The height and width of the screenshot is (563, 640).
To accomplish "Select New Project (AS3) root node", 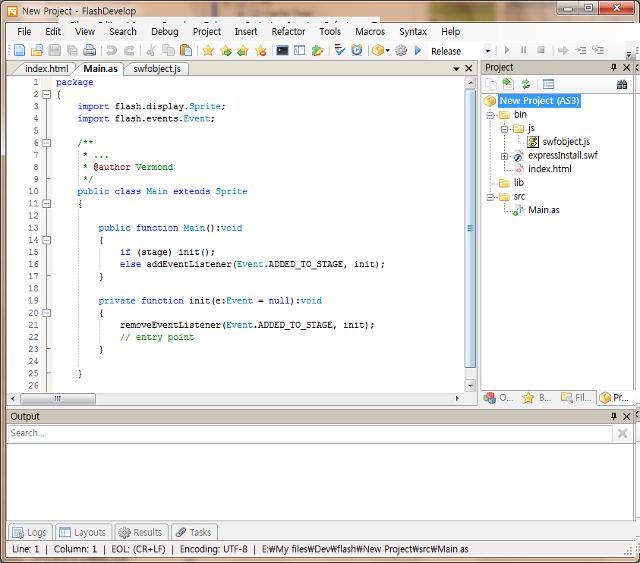I will pos(539,100).
